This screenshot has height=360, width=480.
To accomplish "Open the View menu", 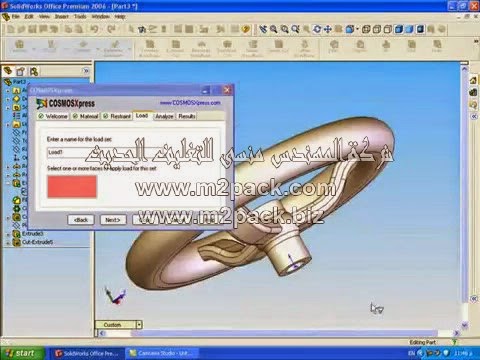I will [44, 16].
